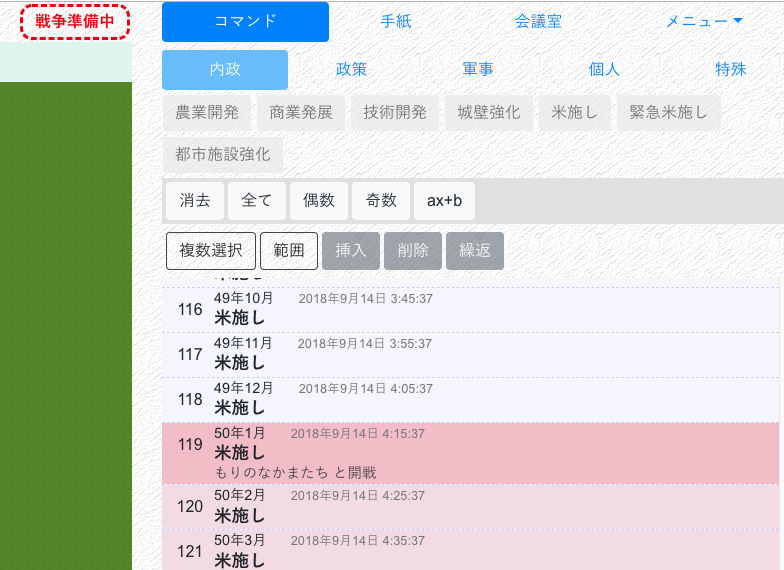
Task: Toggle 範囲 selection mode
Action: click(x=289, y=251)
